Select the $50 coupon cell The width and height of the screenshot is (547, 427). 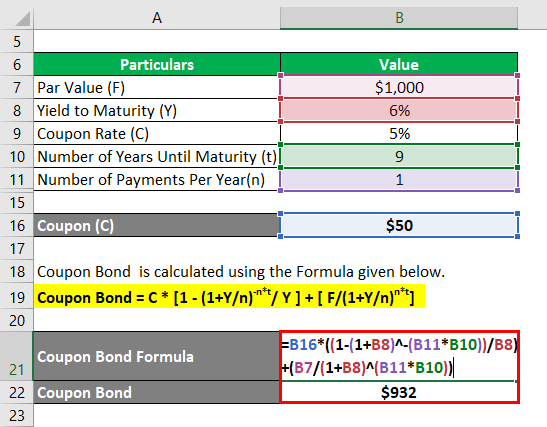399,225
